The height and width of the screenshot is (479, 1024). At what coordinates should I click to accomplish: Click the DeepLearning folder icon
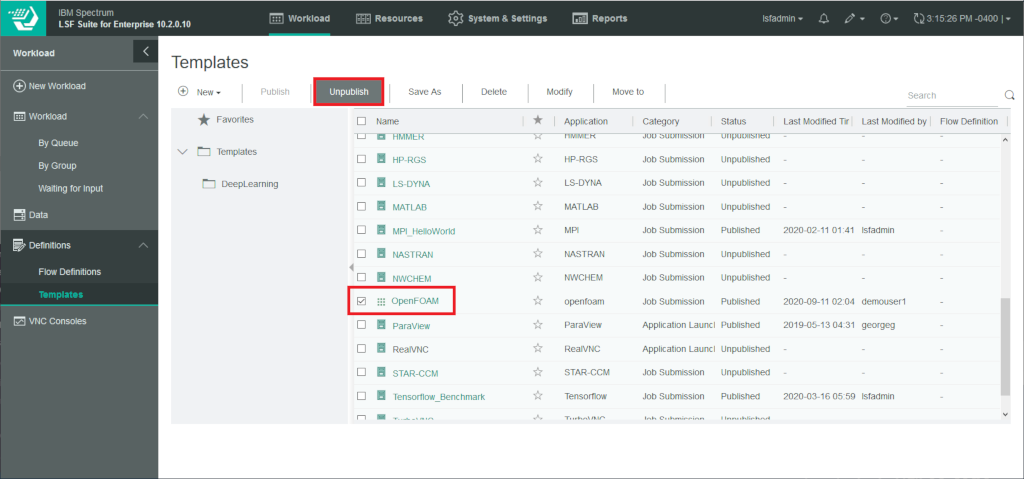click(x=209, y=184)
